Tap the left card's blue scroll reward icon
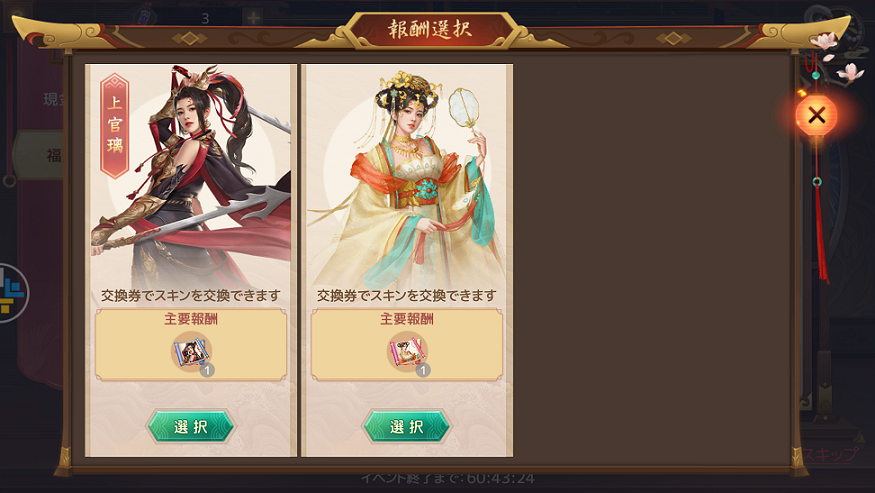This screenshot has width=875, height=493. (x=191, y=352)
